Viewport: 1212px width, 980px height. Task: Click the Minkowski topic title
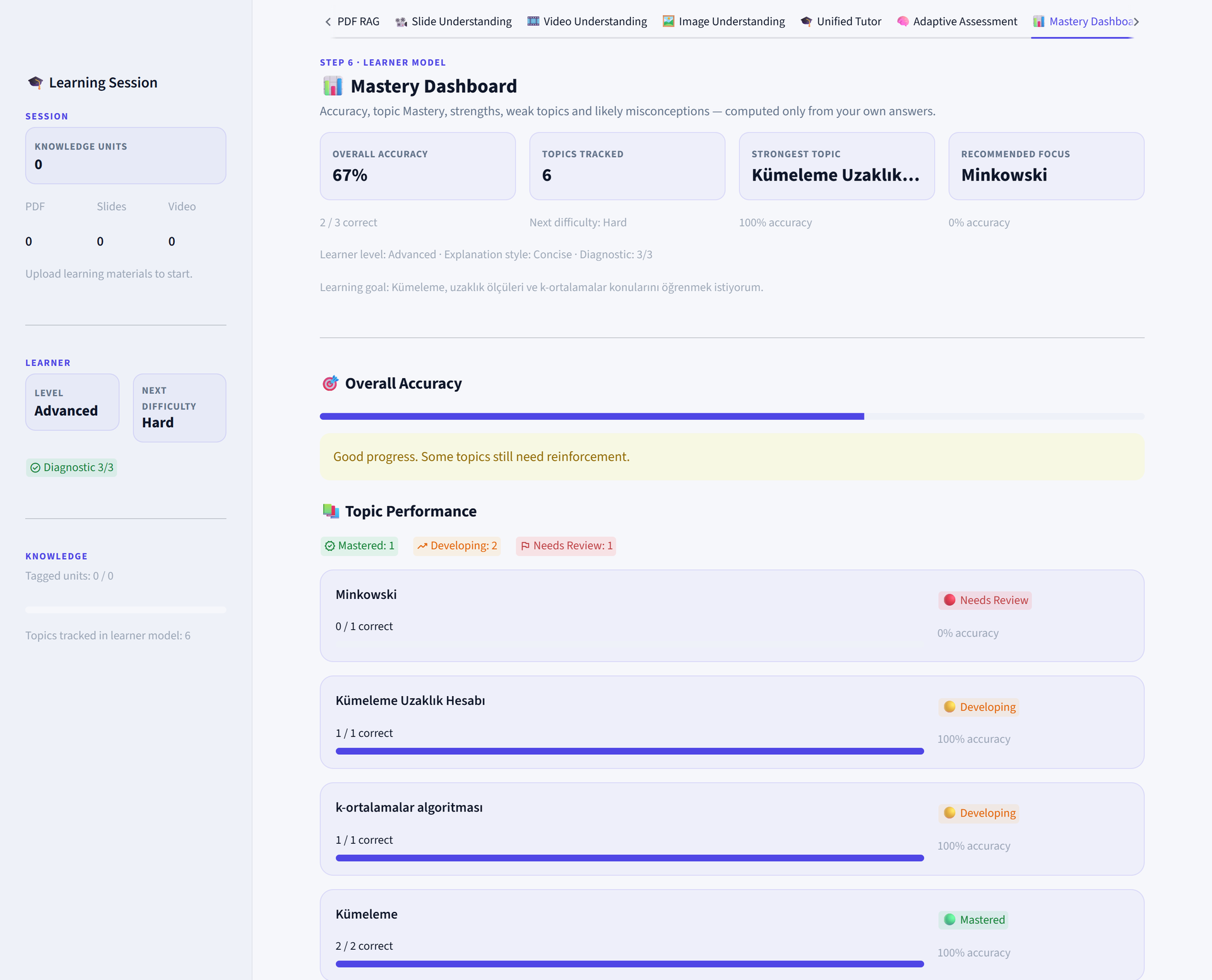click(x=366, y=594)
